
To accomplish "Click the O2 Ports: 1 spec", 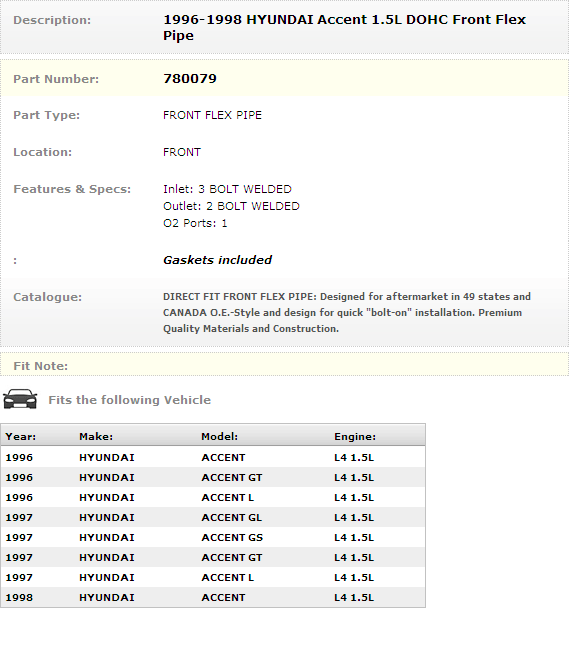I will pyautogui.click(x=195, y=223).
